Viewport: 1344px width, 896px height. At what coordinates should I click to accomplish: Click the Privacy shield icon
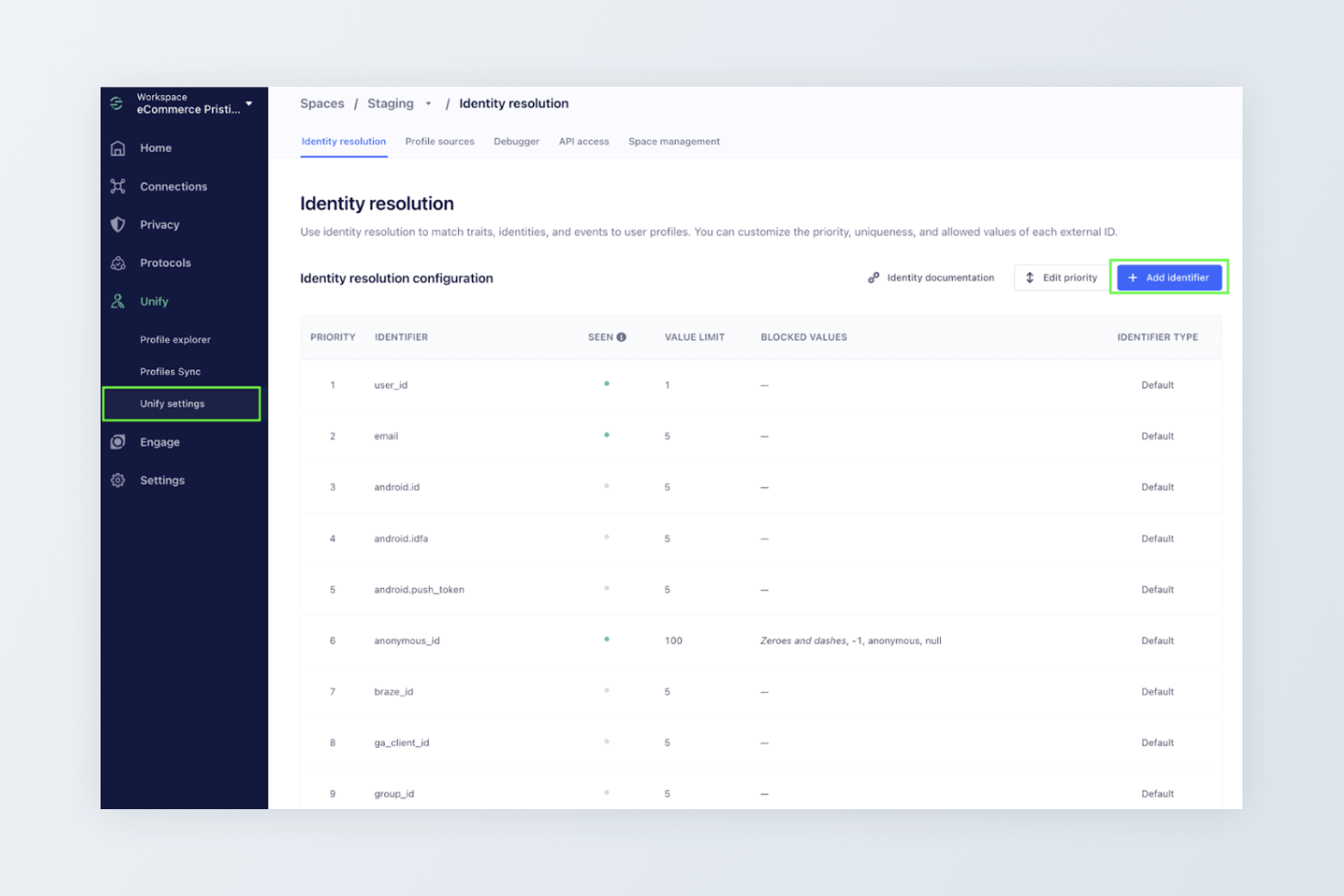point(118,225)
